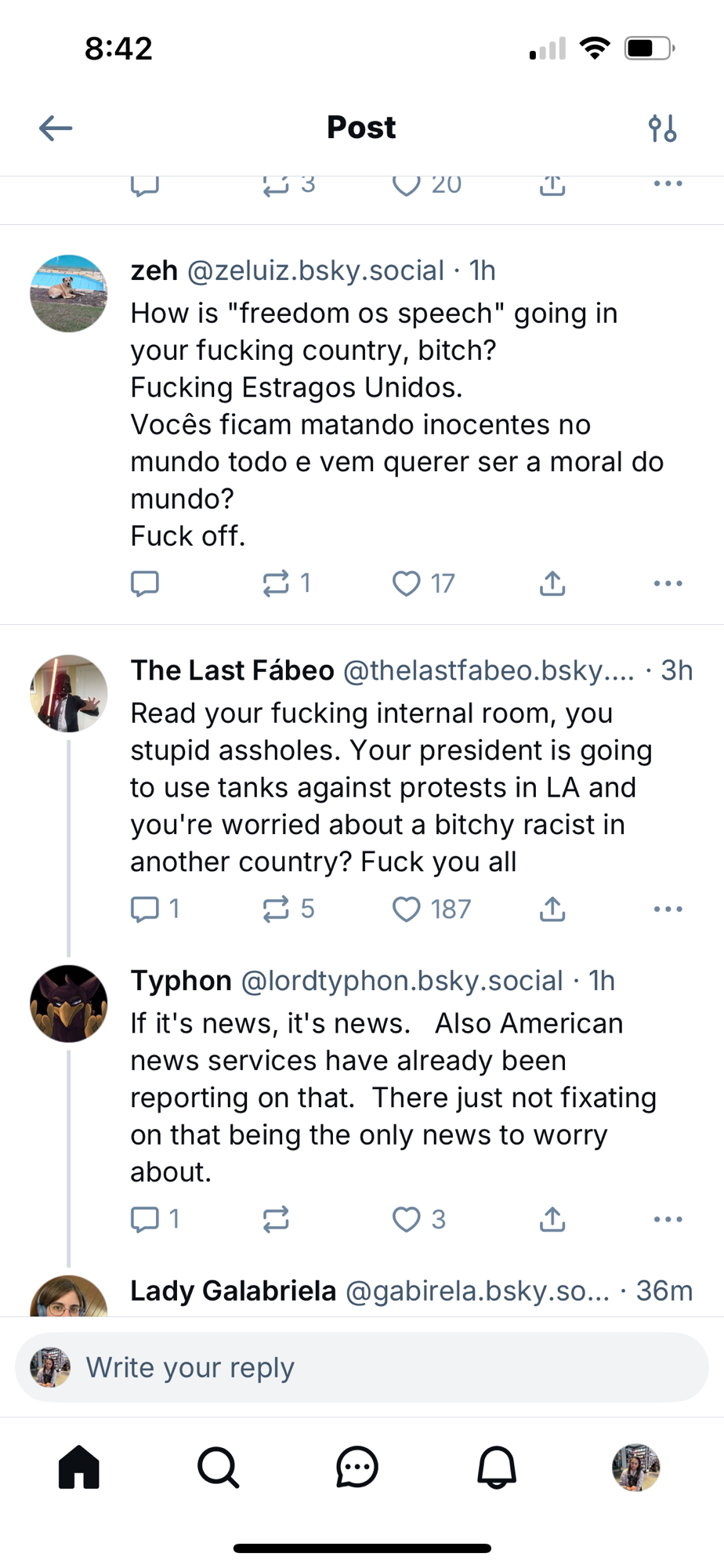Tap the back arrow in header
724x1568 pixels.
click(x=56, y=128)
